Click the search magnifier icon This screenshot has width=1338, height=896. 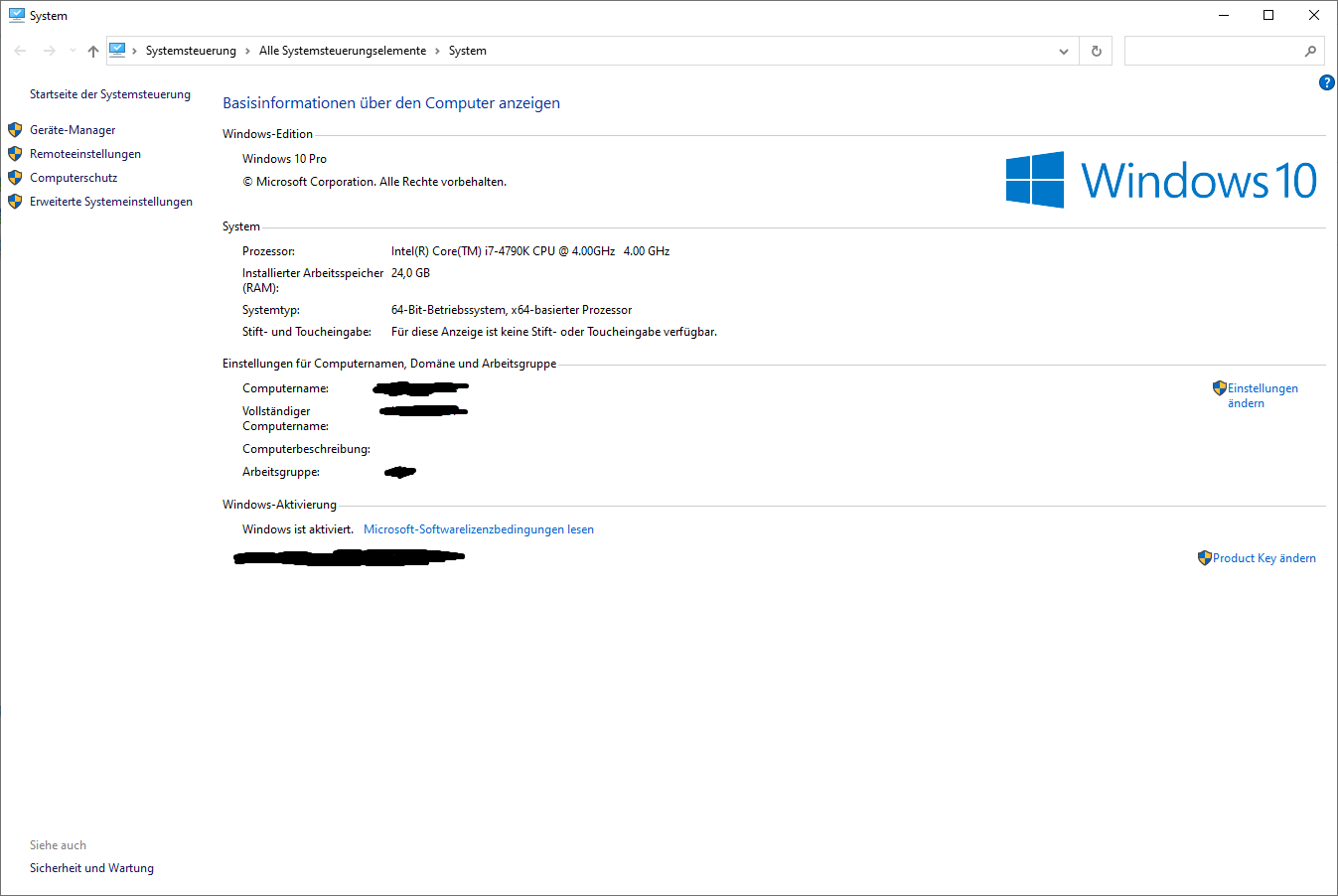pyautogui.click(x=1310, y=51)
